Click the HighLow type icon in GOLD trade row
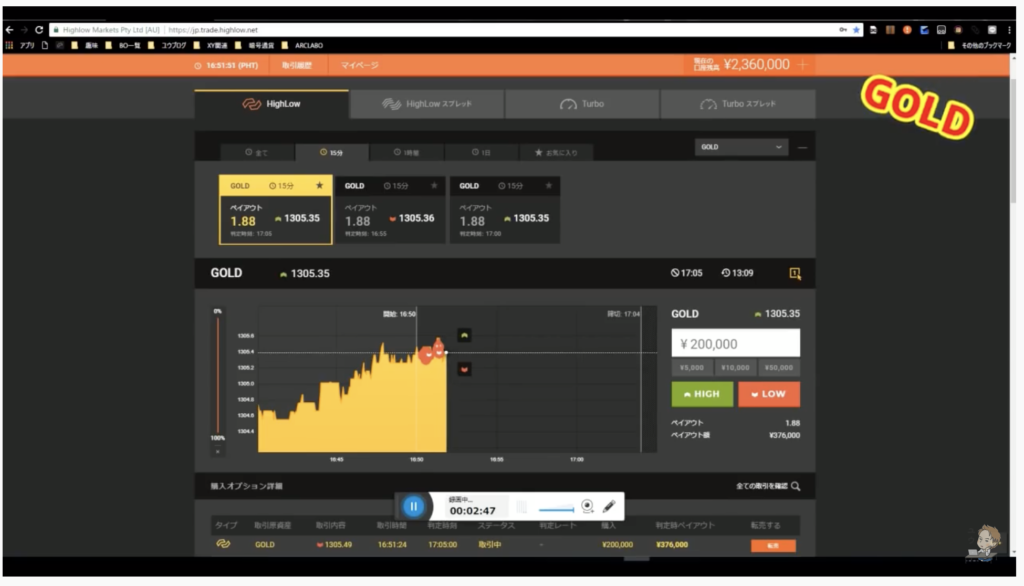 coord(223,544)
